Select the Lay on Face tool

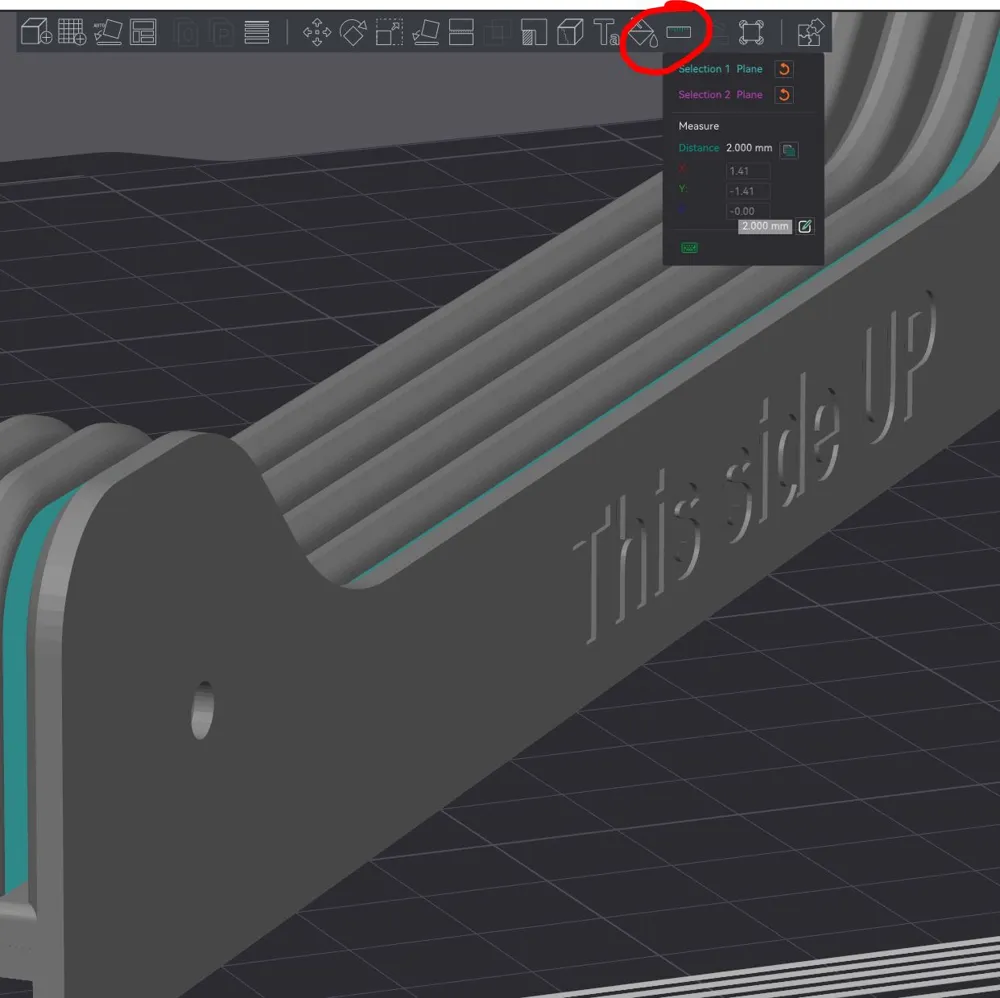click(425, 32)
